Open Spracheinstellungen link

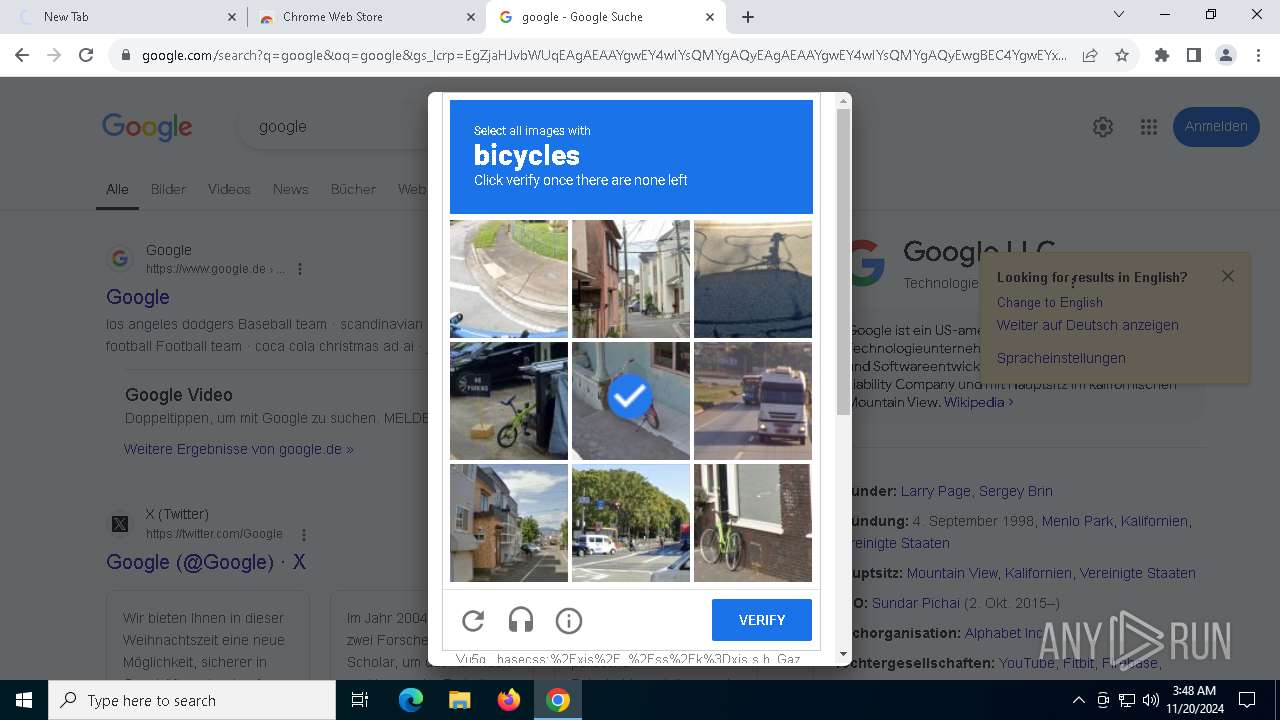click(1061, 358)
